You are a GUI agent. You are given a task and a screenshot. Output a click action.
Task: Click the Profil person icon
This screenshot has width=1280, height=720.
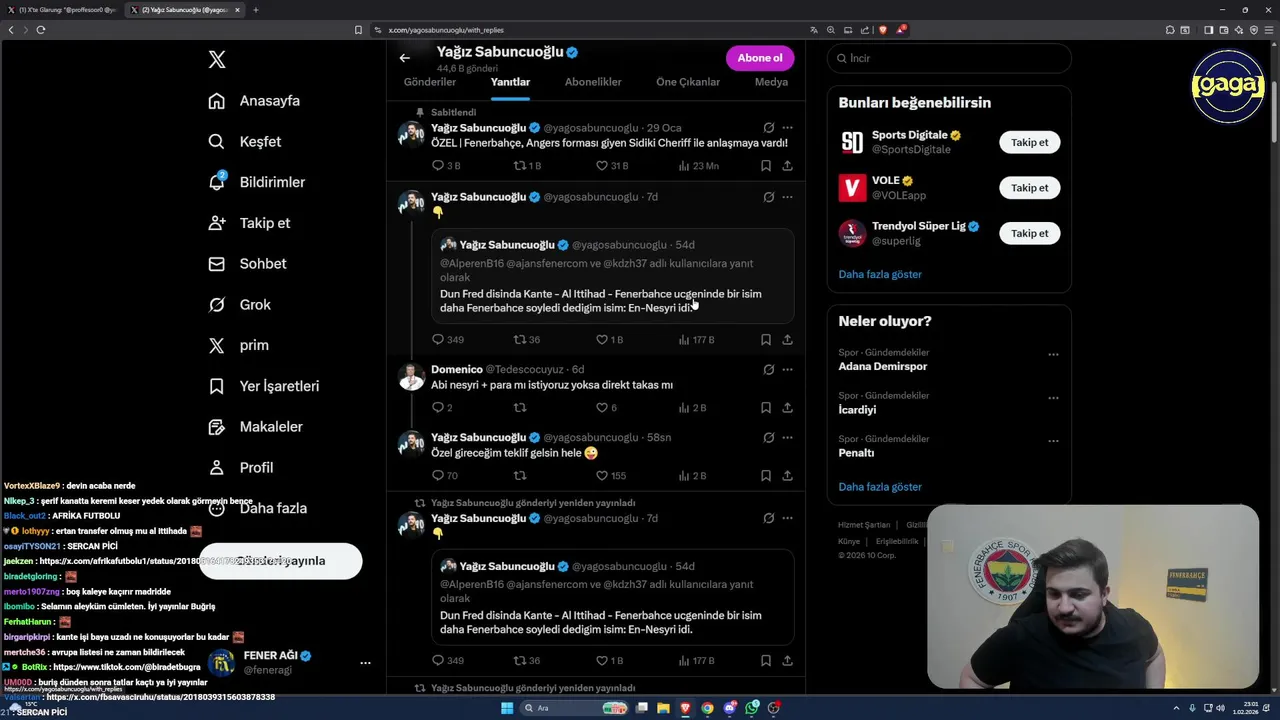pos(216,467)
